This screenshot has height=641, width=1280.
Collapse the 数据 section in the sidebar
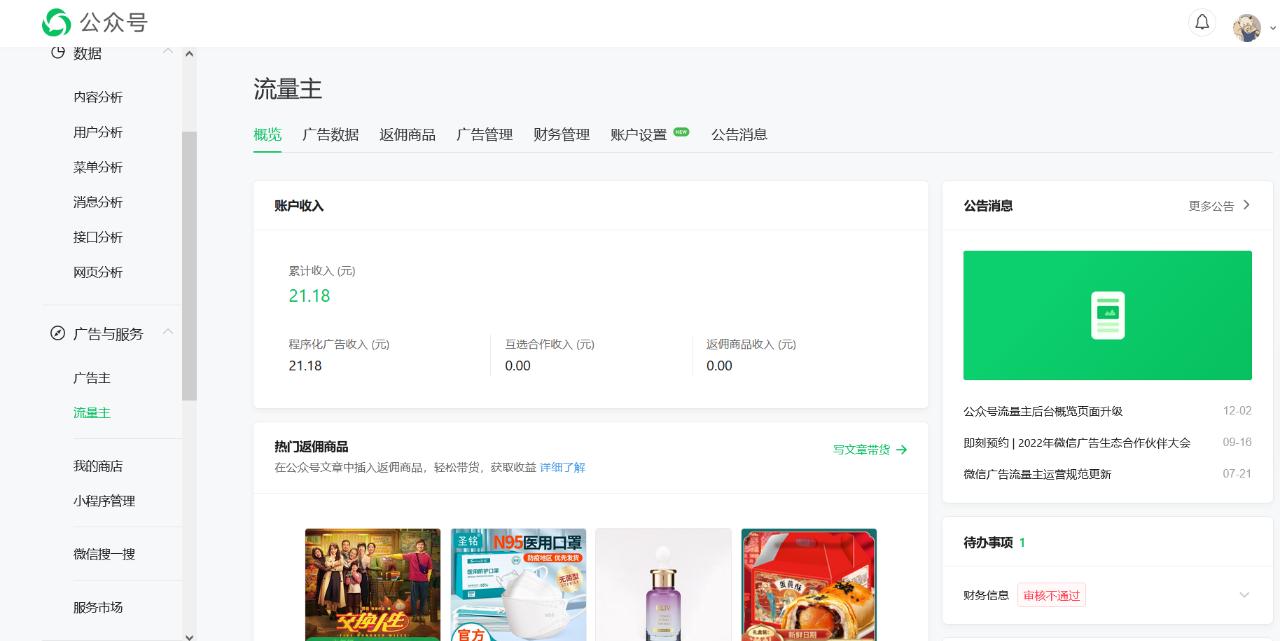coord(168,51)
